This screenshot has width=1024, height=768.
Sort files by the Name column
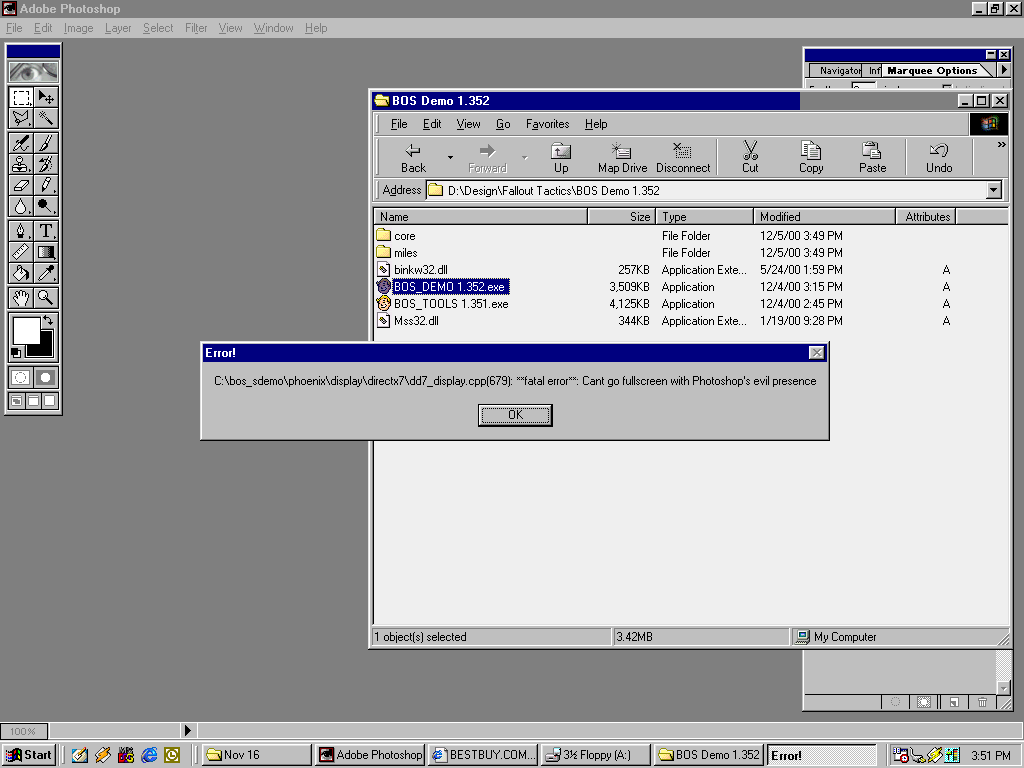click(481, 217)
